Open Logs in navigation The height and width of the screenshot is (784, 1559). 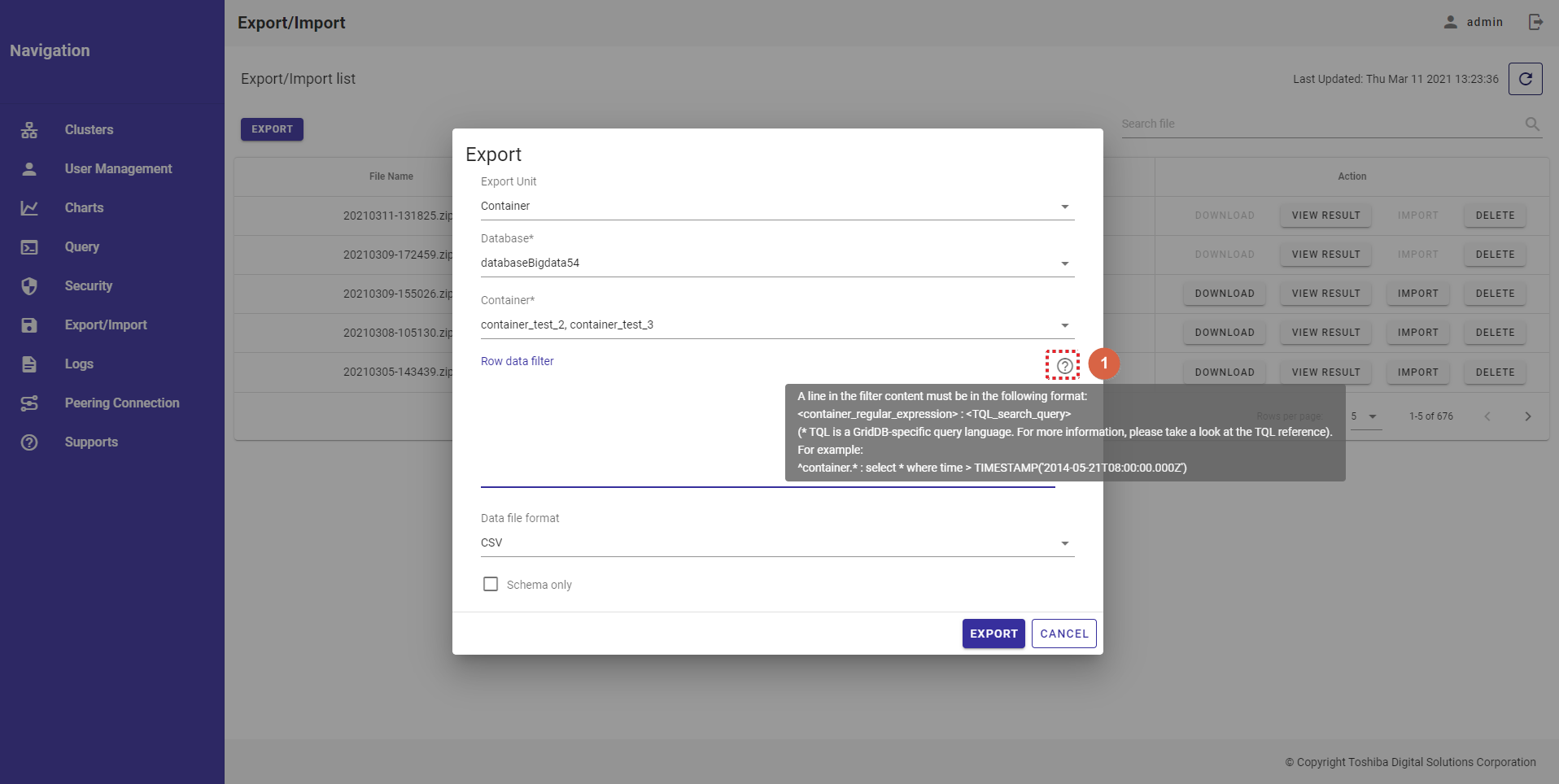pos(79,364)
